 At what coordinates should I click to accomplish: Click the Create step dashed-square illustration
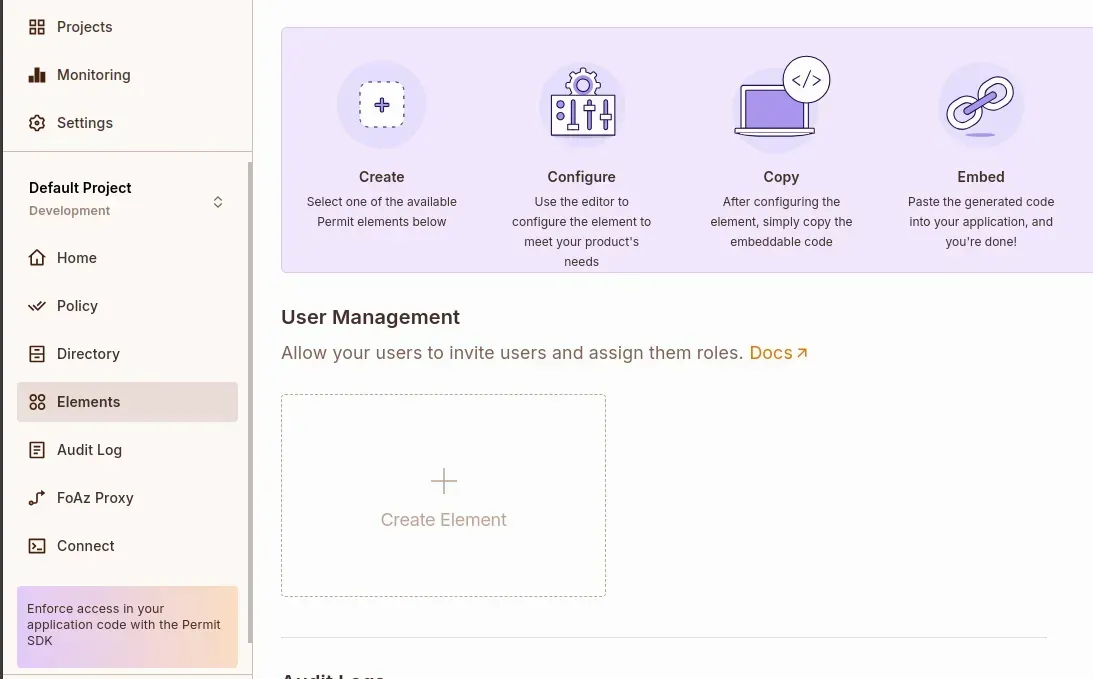[381, 105]
